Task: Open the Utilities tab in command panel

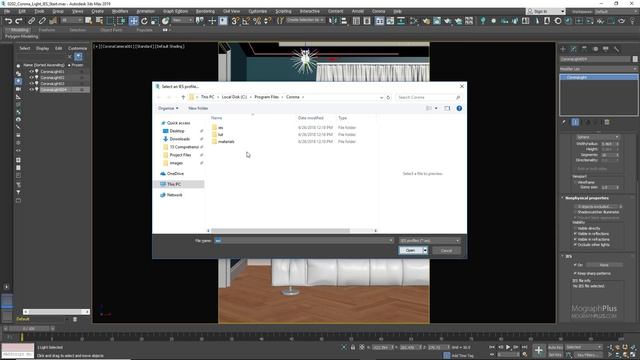Action: (x=616, y=49)
